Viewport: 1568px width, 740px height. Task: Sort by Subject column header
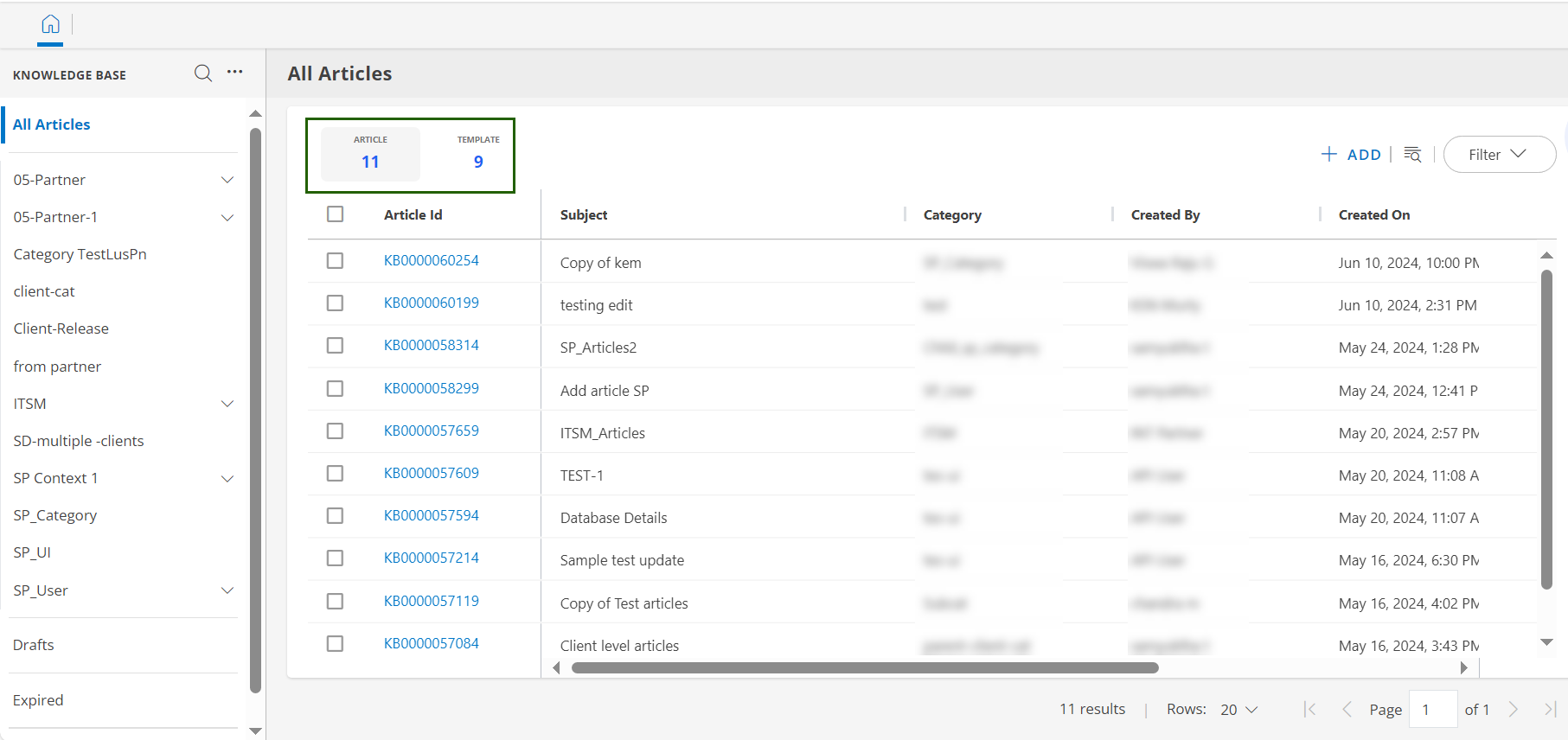584,214
